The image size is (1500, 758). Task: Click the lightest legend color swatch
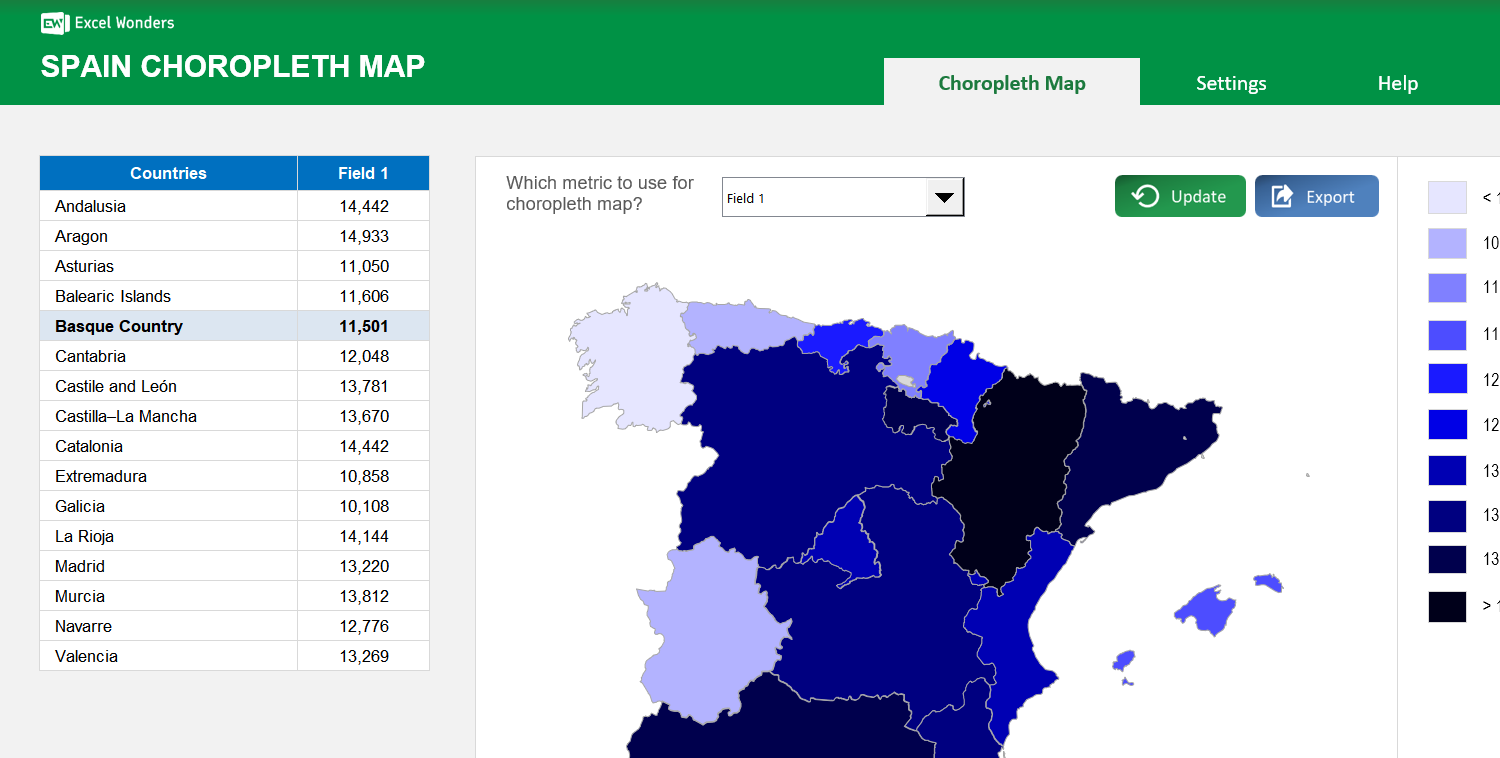point(1447,197)
